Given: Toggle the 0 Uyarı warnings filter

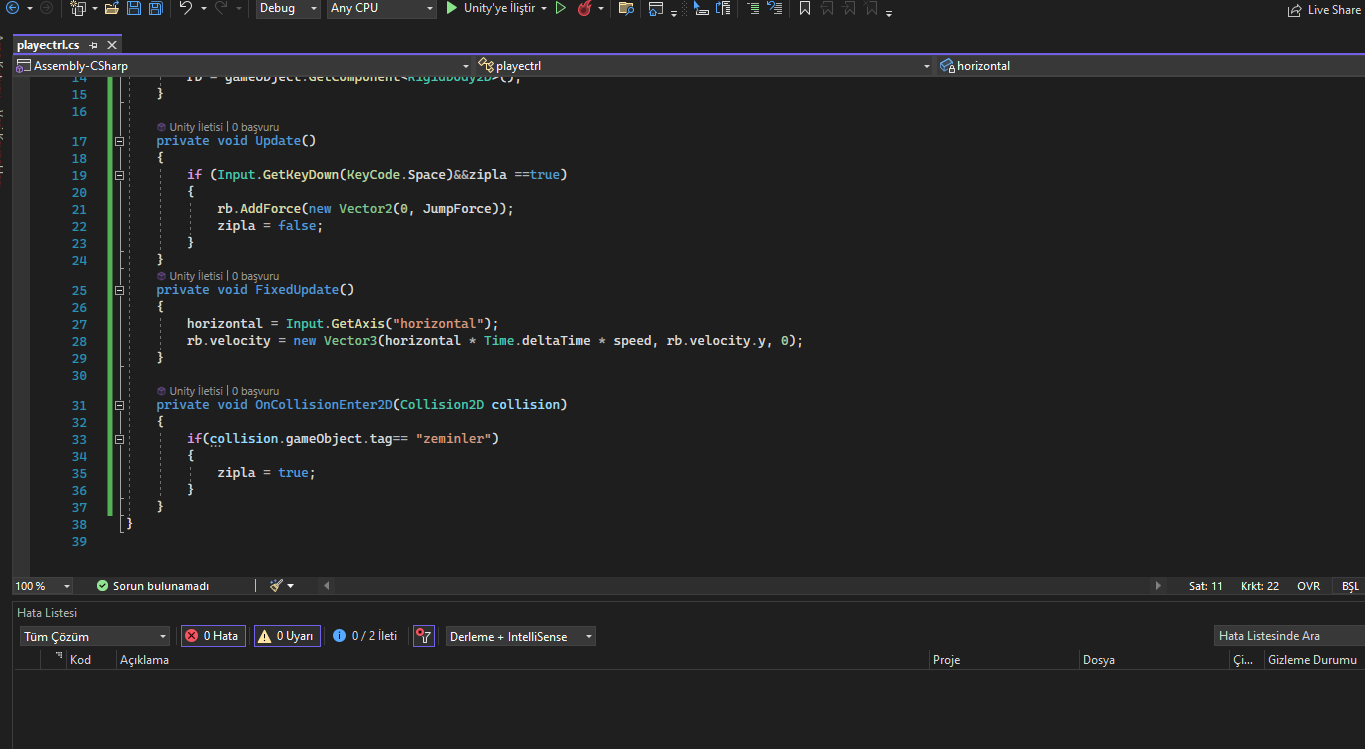Looking at the screenshot, I should point(287,636).
